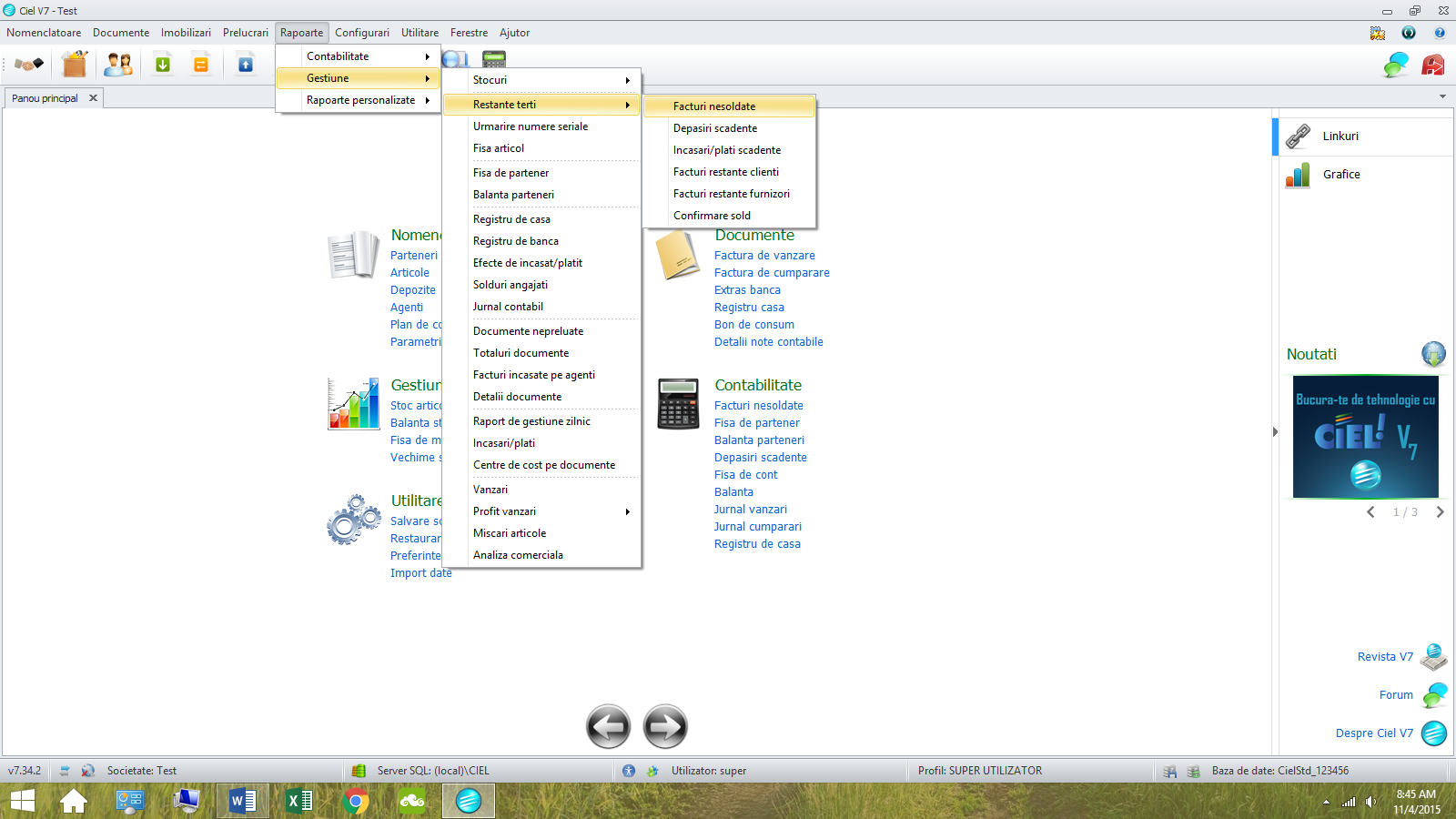Click the globe icon next to Noutati
This screenshot has height=819, width=1456.
pyautogui.click(x=1433, y=354)
